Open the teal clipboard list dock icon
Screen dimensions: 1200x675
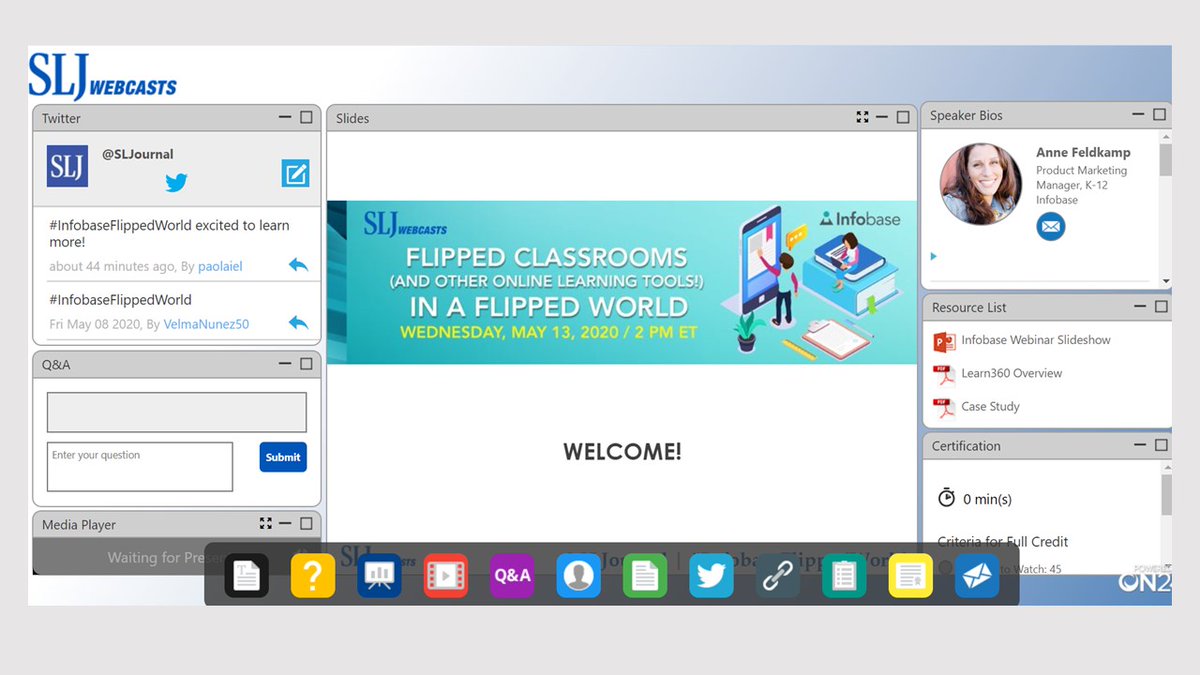pyautogui.click(x=844, y=575)
